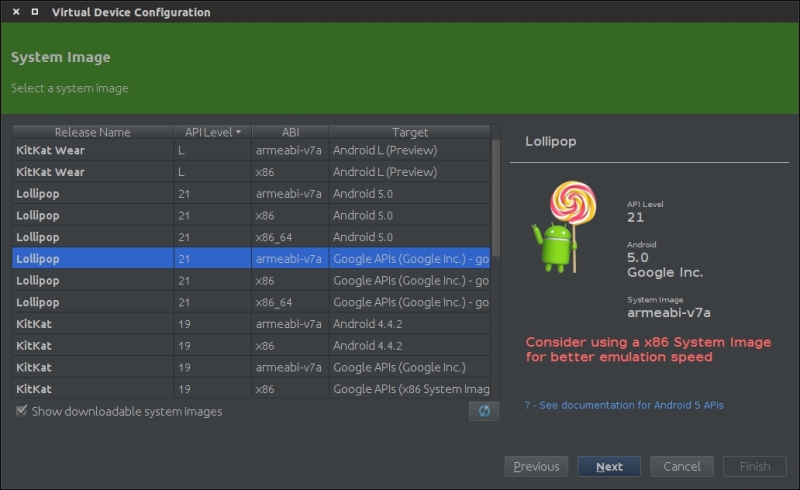Click the Lollipop heading in details panel
800x490 pixels.
pos(551,141)
